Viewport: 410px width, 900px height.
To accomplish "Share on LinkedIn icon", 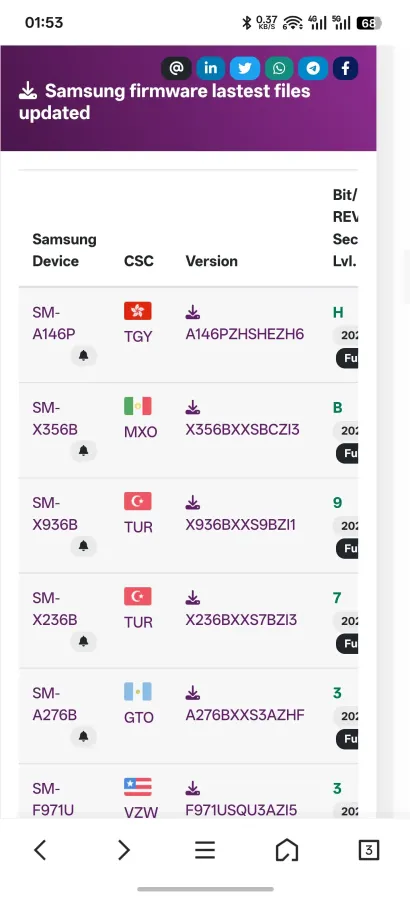I will [211, 68].
